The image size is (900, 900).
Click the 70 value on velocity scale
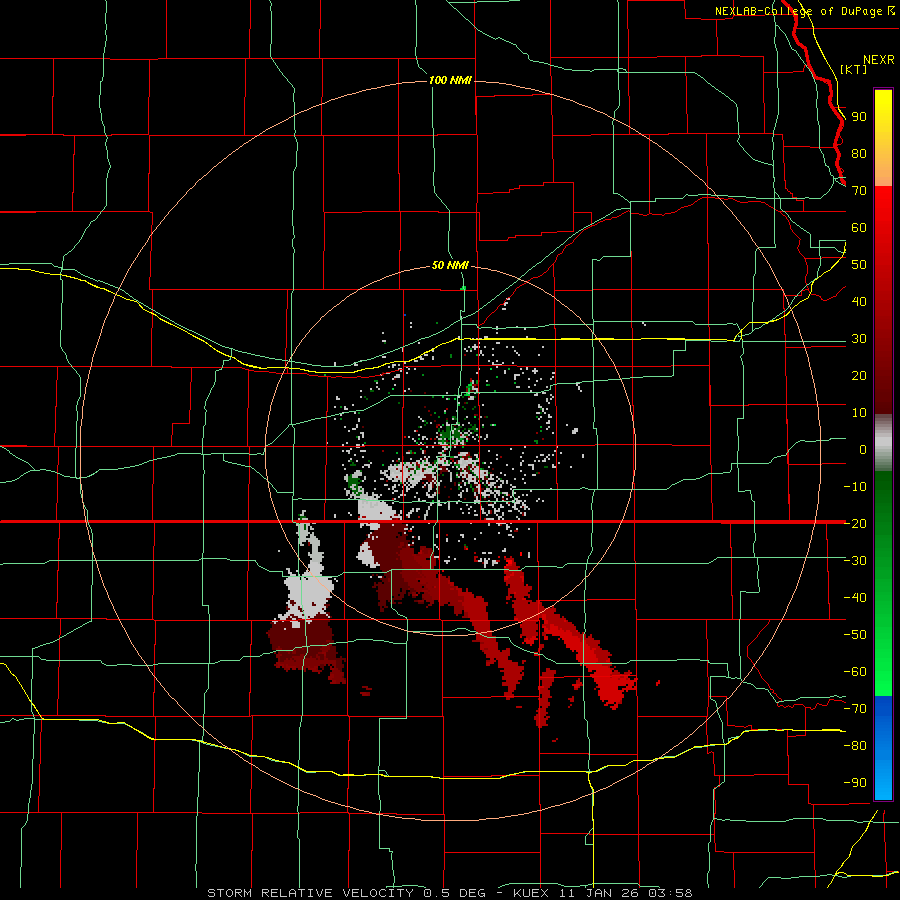(859, 191)
